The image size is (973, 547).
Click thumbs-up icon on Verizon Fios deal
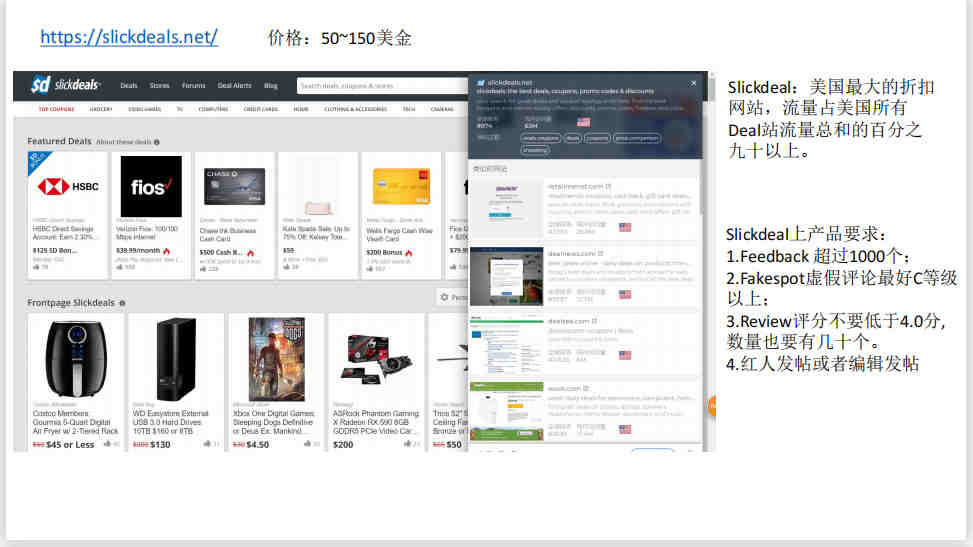coord(120,267)
